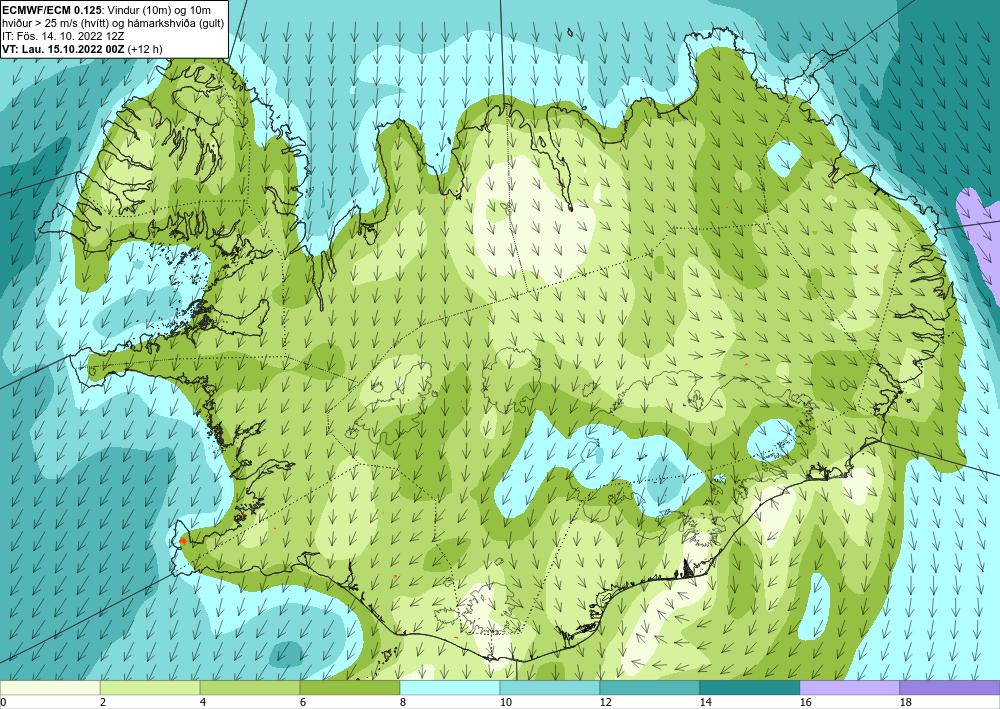This screenshot has height=709, width=1000.
Task: Click the legend scale label "16"
Action: pyautogui.click(x=806, y=703)
